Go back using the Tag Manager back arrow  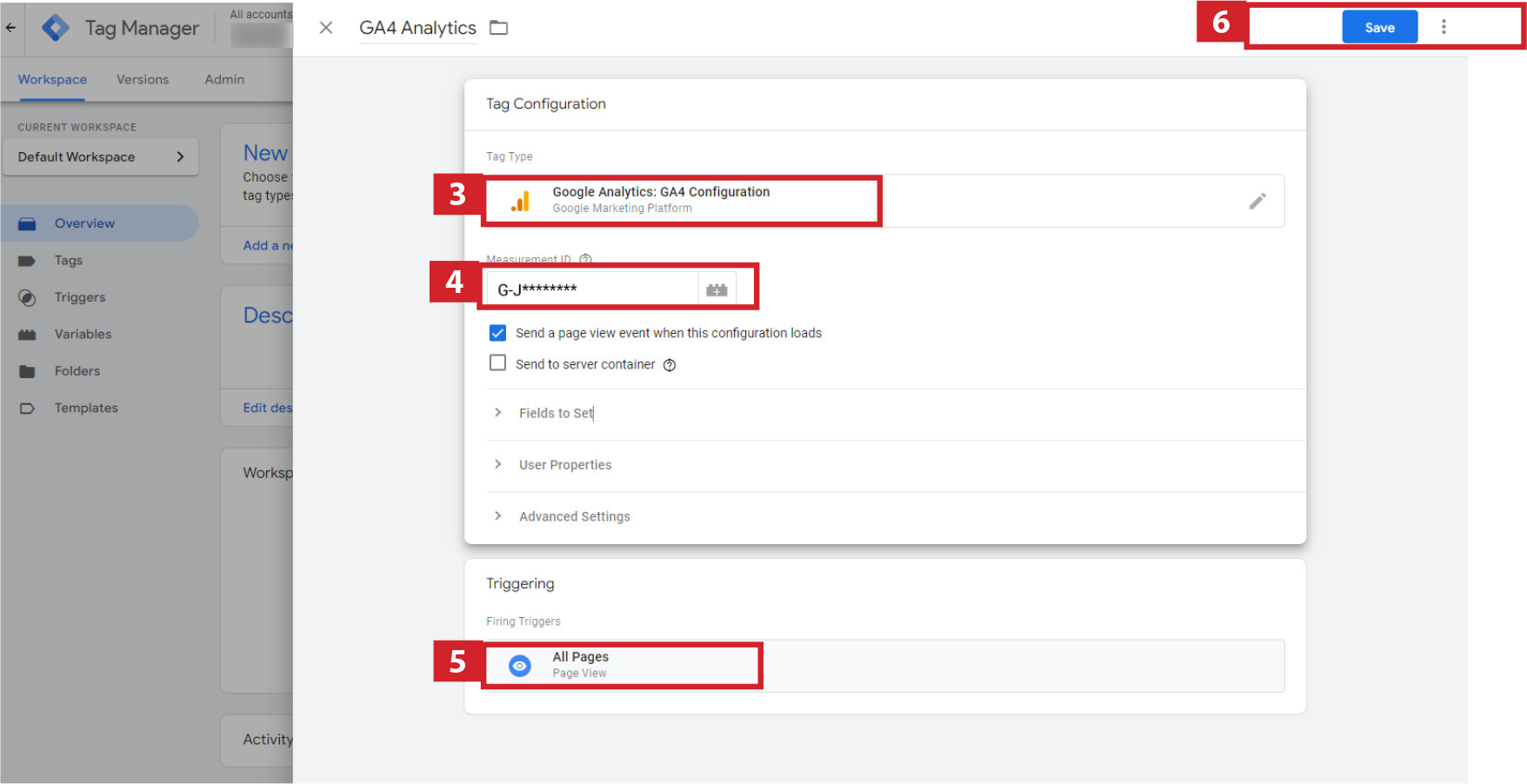10,28
